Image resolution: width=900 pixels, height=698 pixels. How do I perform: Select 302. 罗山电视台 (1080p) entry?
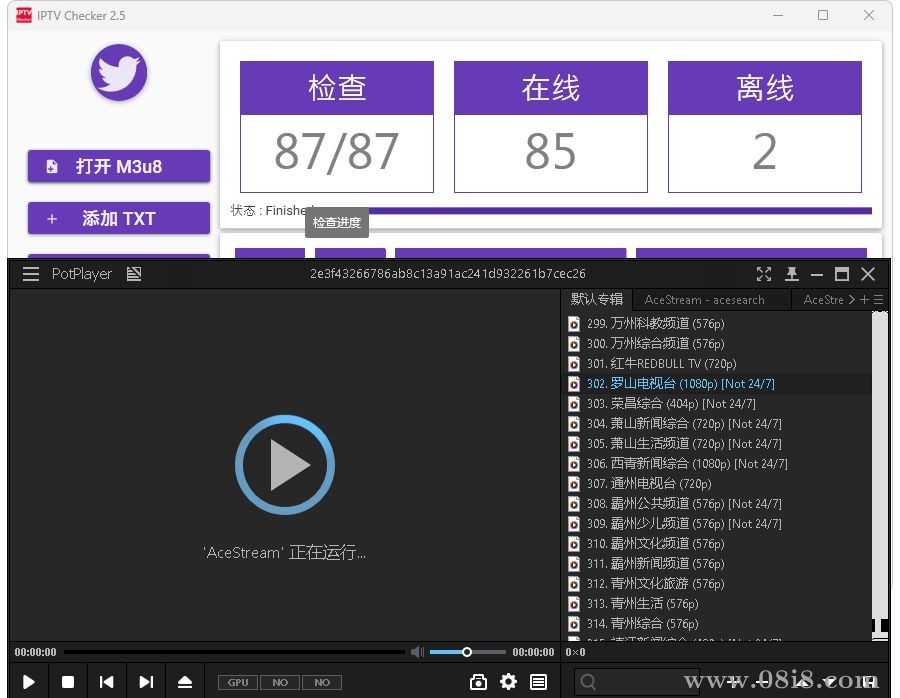[x=717, y=384]
